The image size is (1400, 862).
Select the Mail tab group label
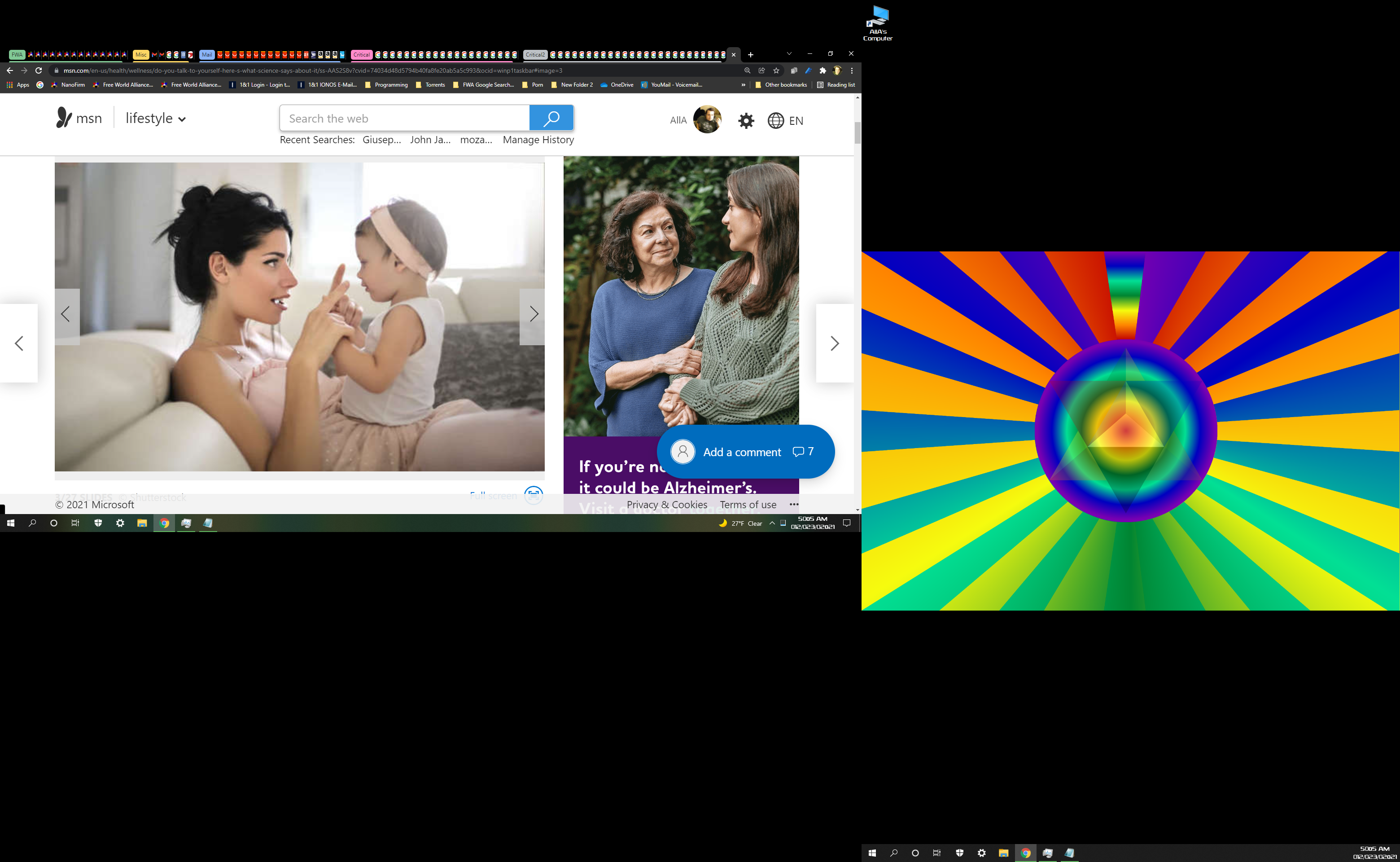tap(207, 55)
